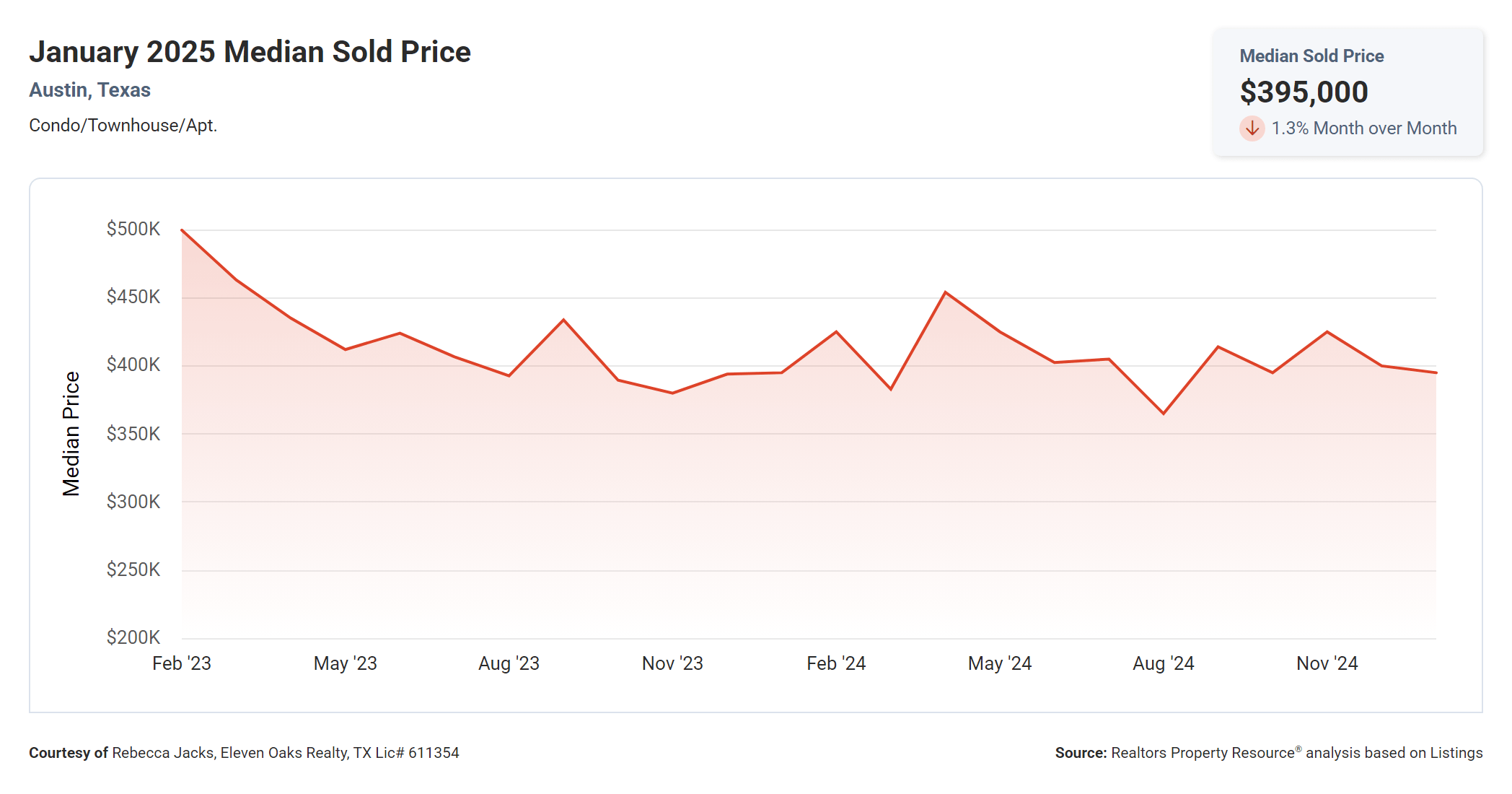The height and width of the screenshot is (794, 1512).
Task: Click the Feb '23 starting peak of line
Action: [x=182, y=230]
